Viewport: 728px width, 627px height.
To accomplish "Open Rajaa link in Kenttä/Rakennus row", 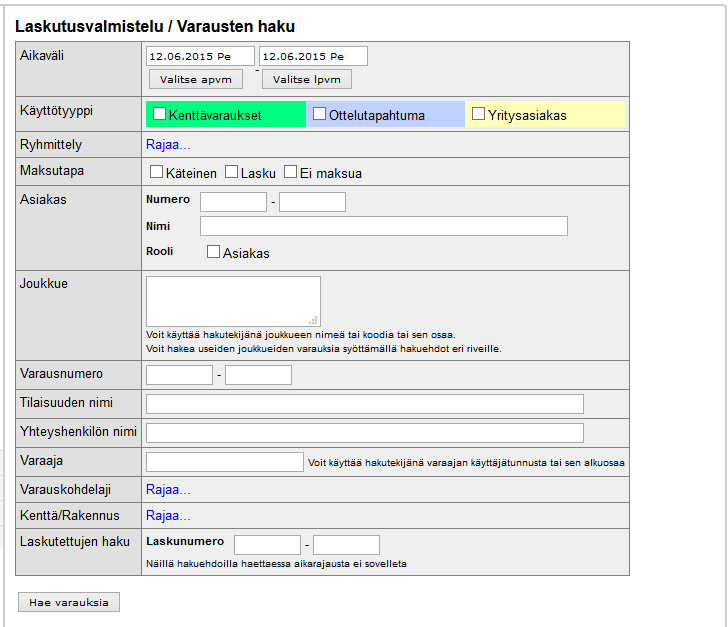I will tap(168, 516).
